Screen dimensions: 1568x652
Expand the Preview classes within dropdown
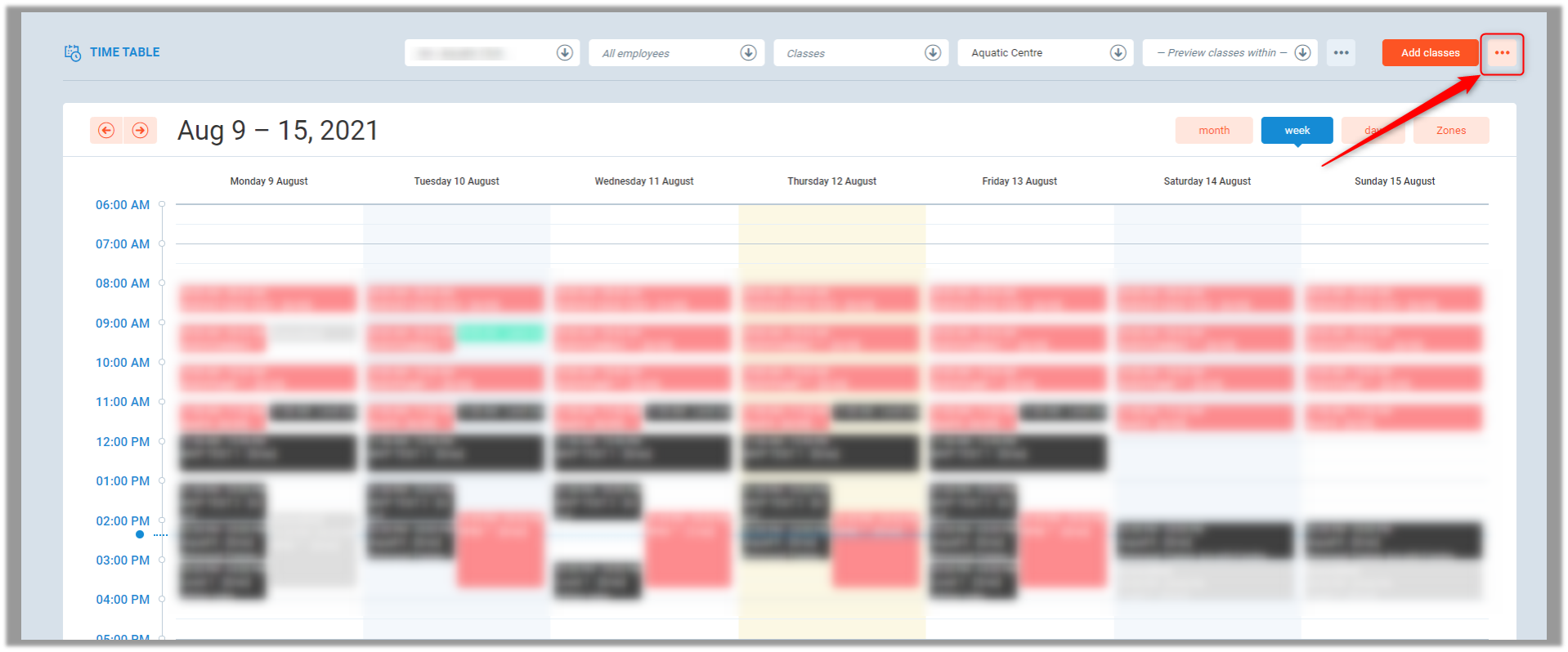pos(1303,53)
